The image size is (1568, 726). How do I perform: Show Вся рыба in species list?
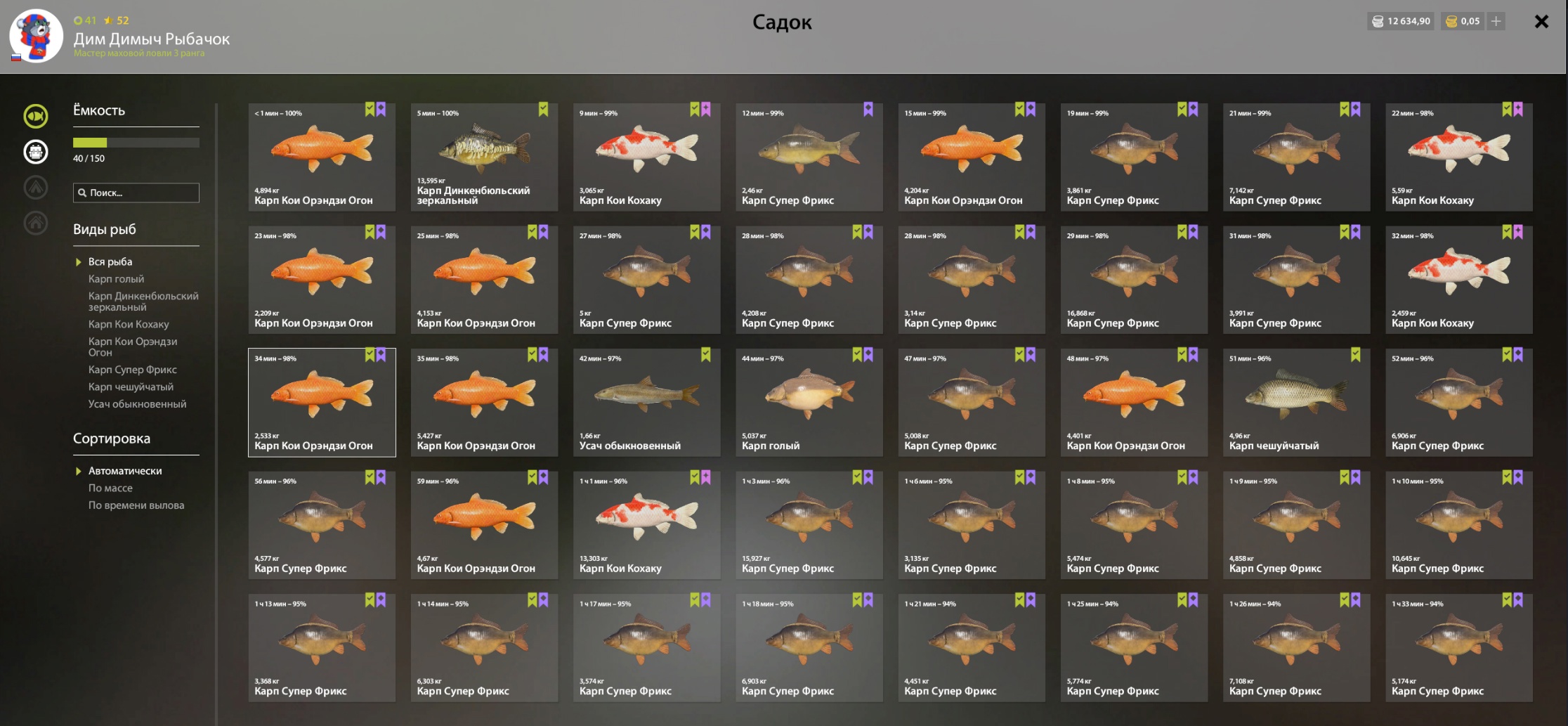pyautogui.click(x=110, y=261)
